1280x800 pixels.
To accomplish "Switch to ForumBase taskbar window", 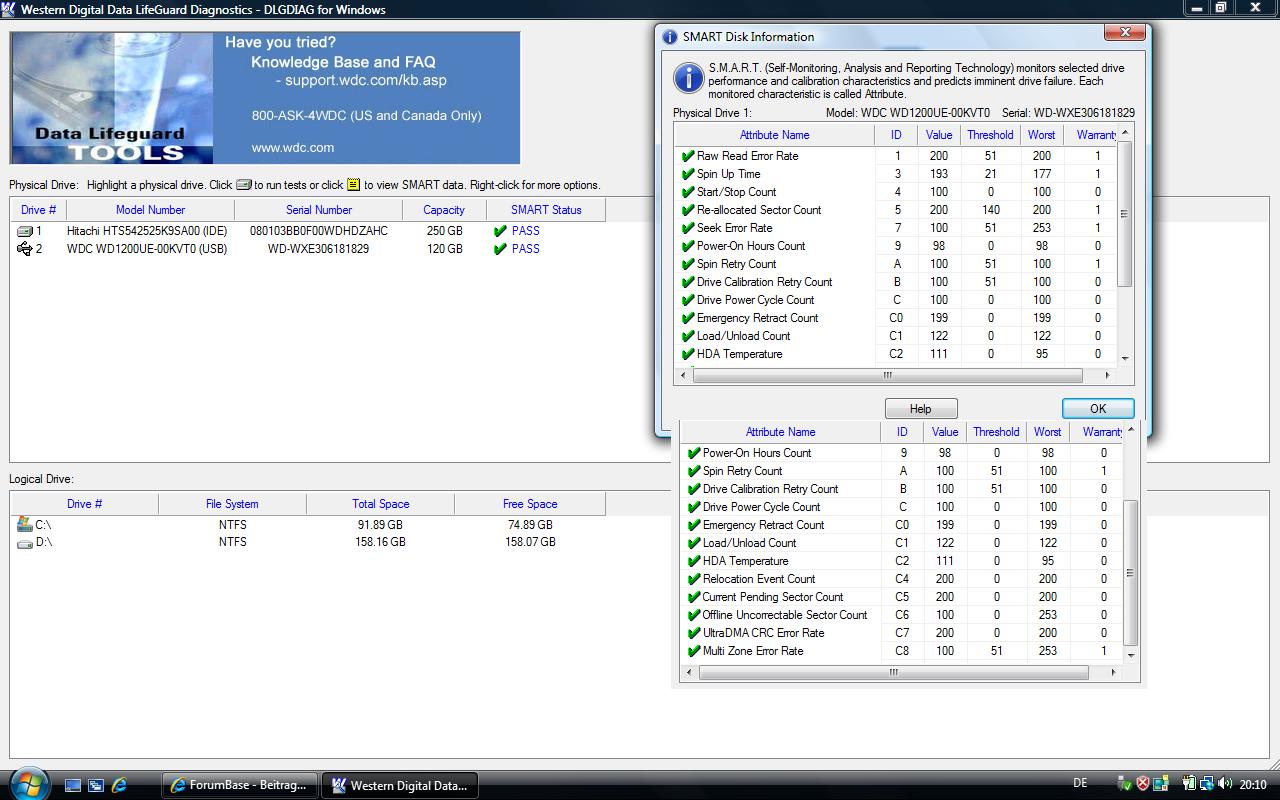I will [240, 785].
